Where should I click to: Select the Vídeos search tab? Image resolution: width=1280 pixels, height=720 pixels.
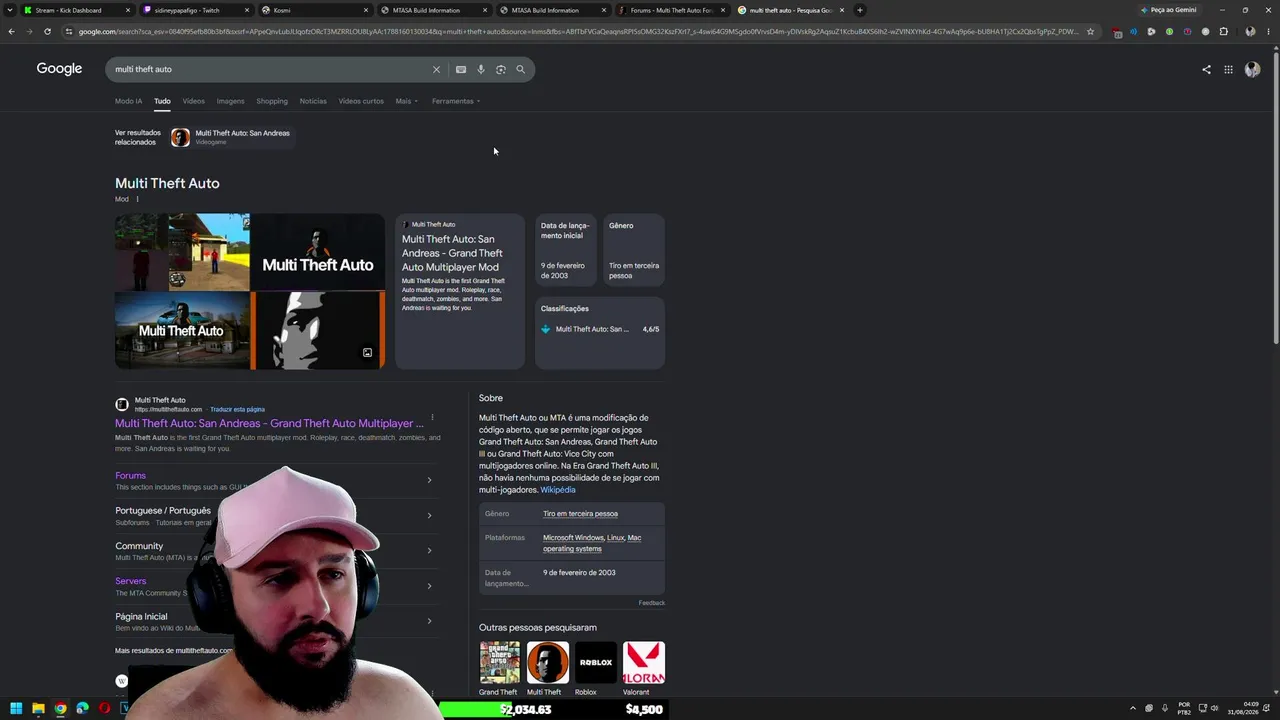coord(193,101)
